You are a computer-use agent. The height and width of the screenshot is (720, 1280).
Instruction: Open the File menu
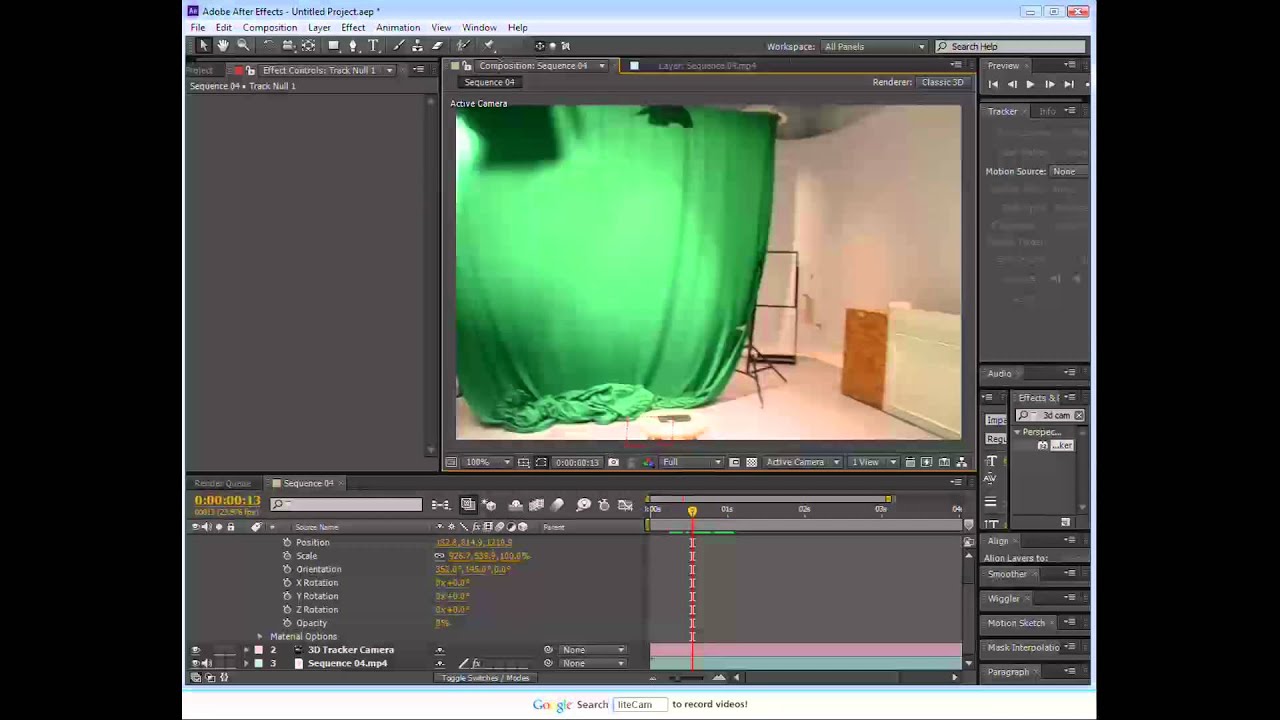coord(198,27)
